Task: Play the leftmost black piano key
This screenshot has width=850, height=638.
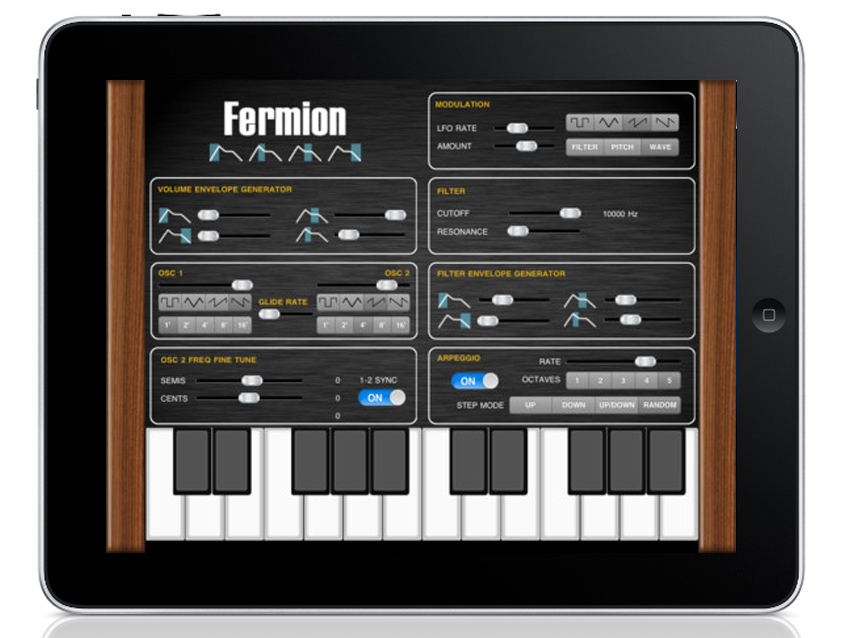Action: 192,461
